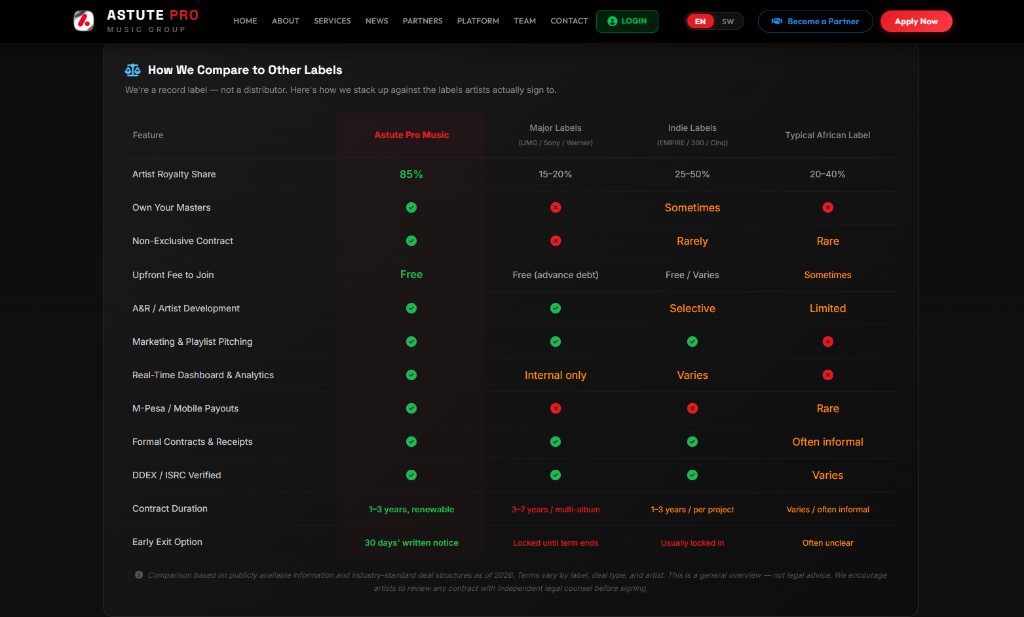This screenshot has width=1024, height=617.
Task: Click the Become a Partner button
Action: 815,21
